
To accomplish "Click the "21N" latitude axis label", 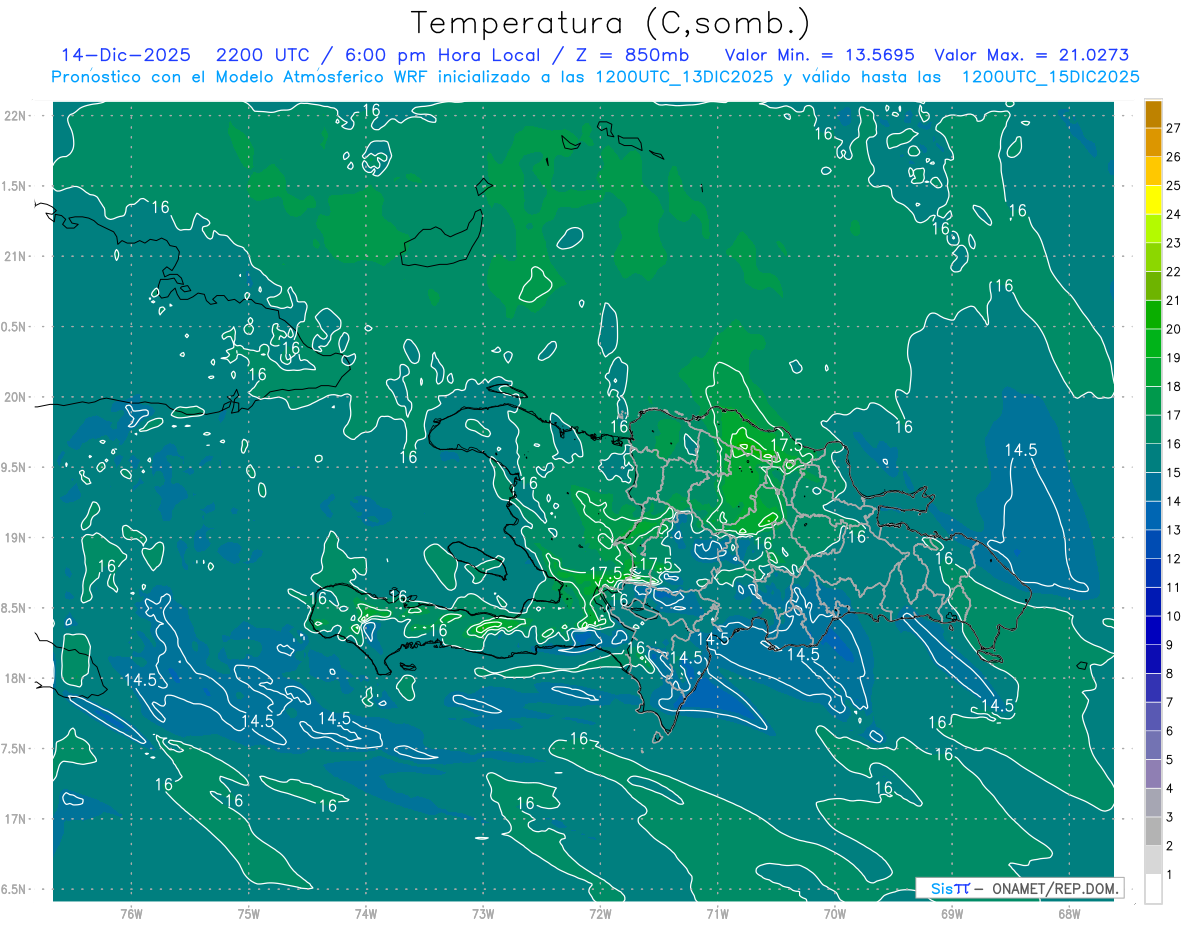I will click(16, 256).
